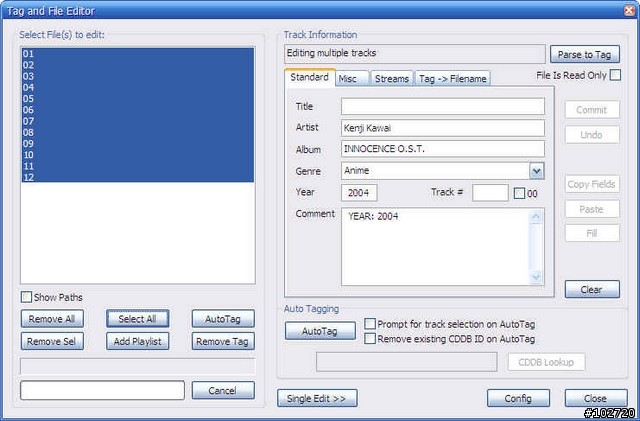Click Remove Tag button
Image resolution: width=640 pixels, height=421 pixels.
(223, 341)
